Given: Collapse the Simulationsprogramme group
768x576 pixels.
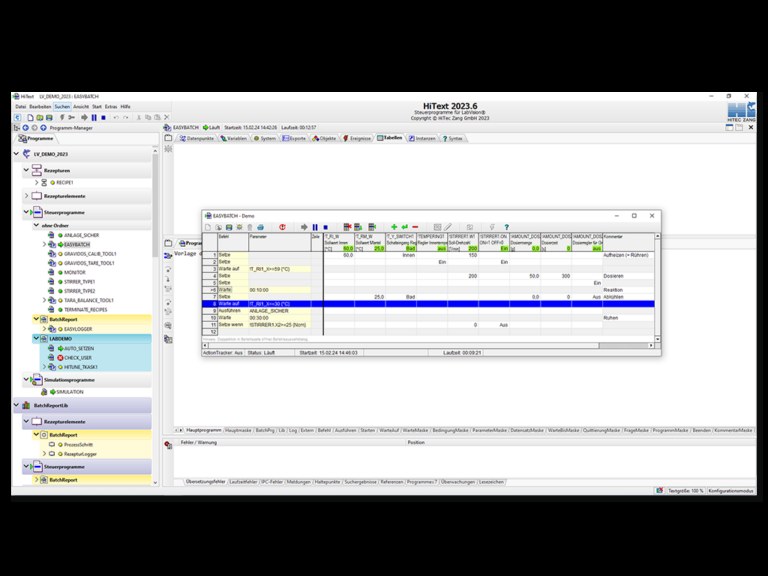Looking at the screenshot, I should point(26,380).
